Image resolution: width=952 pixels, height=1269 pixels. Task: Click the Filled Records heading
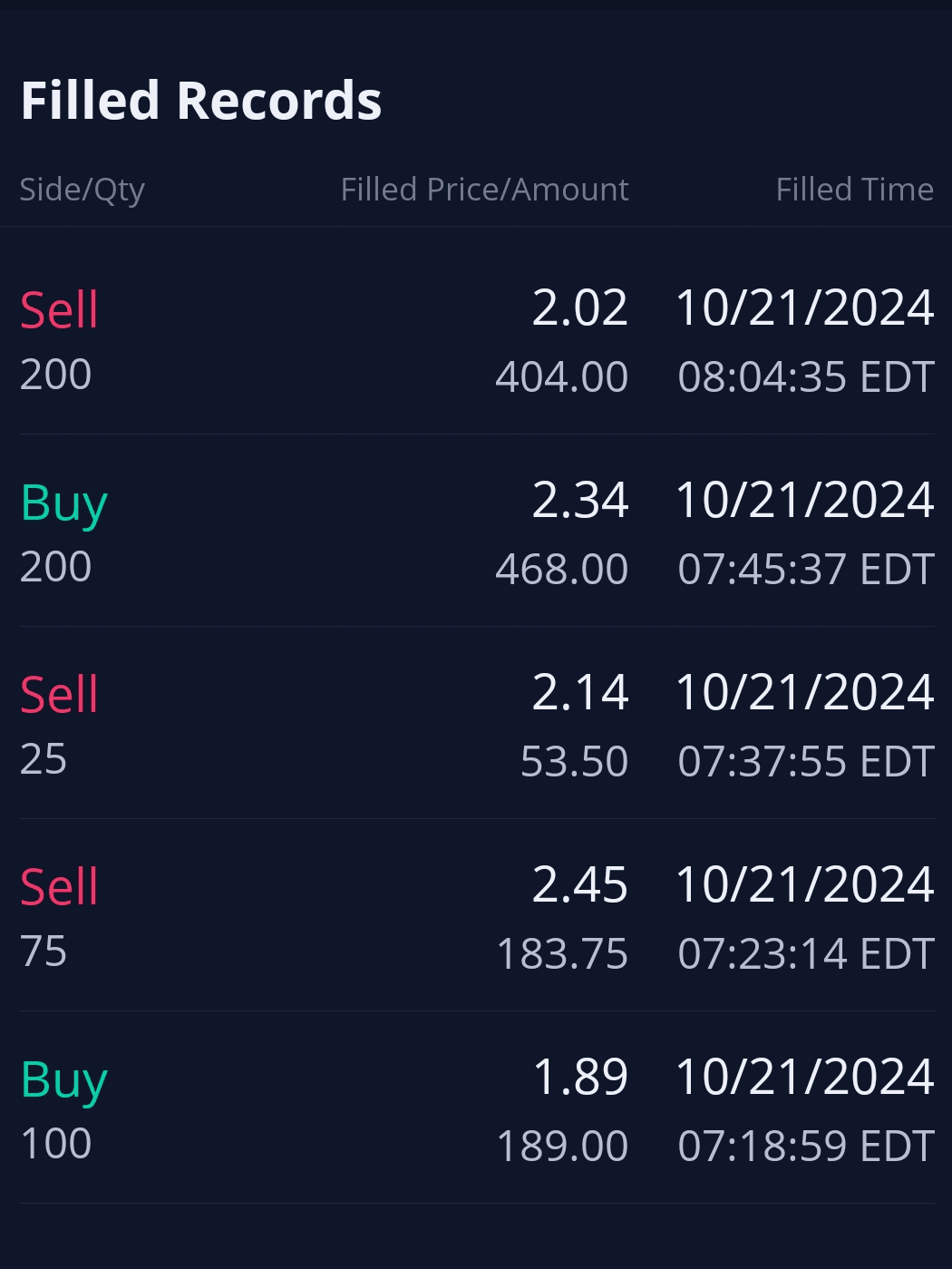coord(201,100)
